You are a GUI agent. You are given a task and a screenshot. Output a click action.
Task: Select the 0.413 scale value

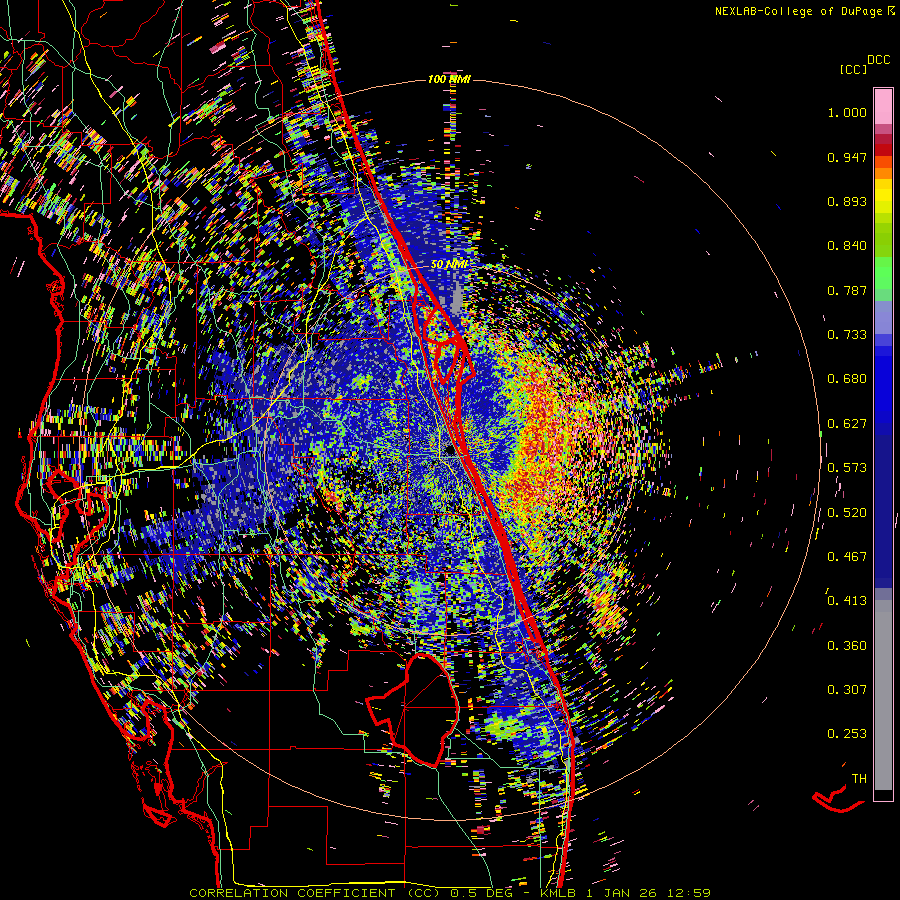click(x=847, y=601)
